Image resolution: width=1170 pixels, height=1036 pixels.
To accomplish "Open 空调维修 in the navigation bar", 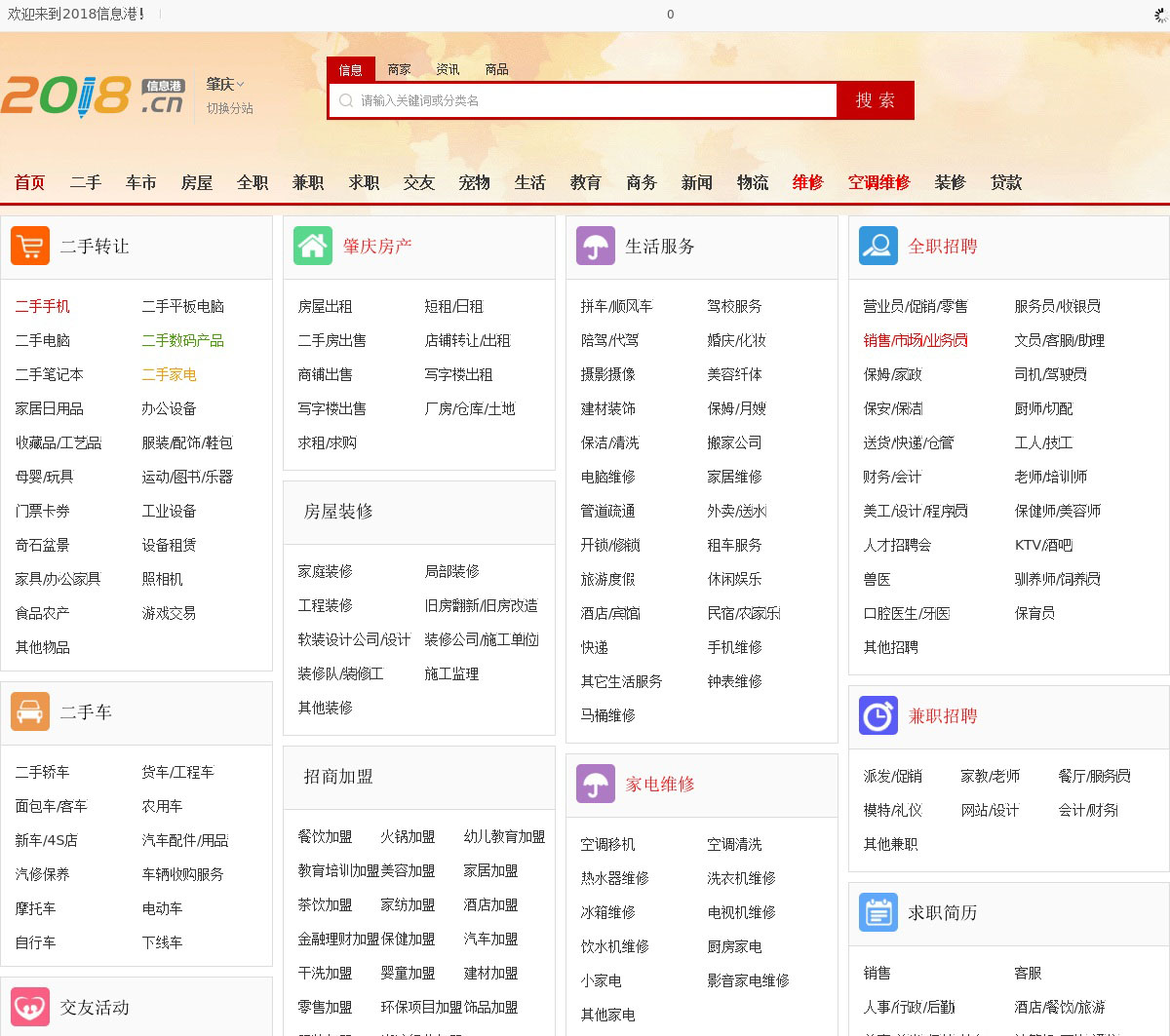I will click(878, 182).
